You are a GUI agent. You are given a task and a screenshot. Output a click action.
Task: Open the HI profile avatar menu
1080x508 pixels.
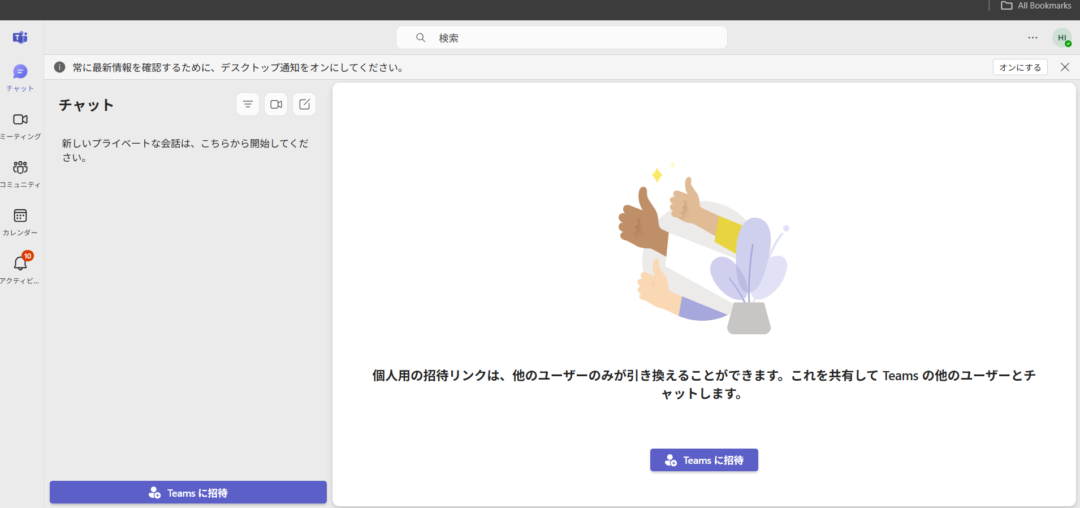point(1062,38)
